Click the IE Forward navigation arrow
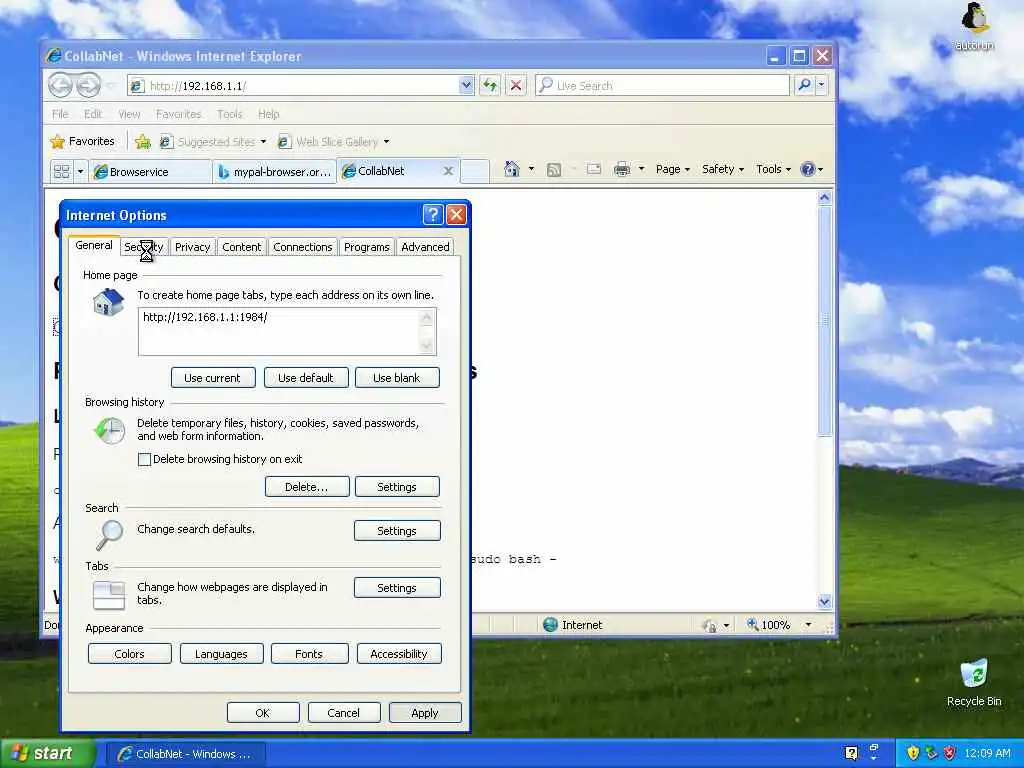This screenshot has height=768, width=1024. 89,85
